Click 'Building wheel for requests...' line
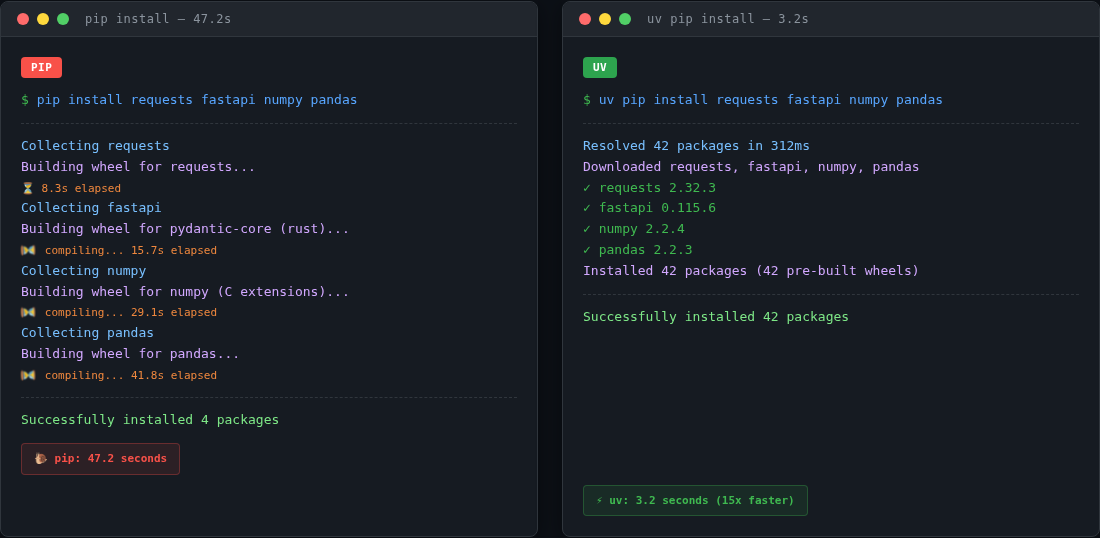 coord(138,167)
